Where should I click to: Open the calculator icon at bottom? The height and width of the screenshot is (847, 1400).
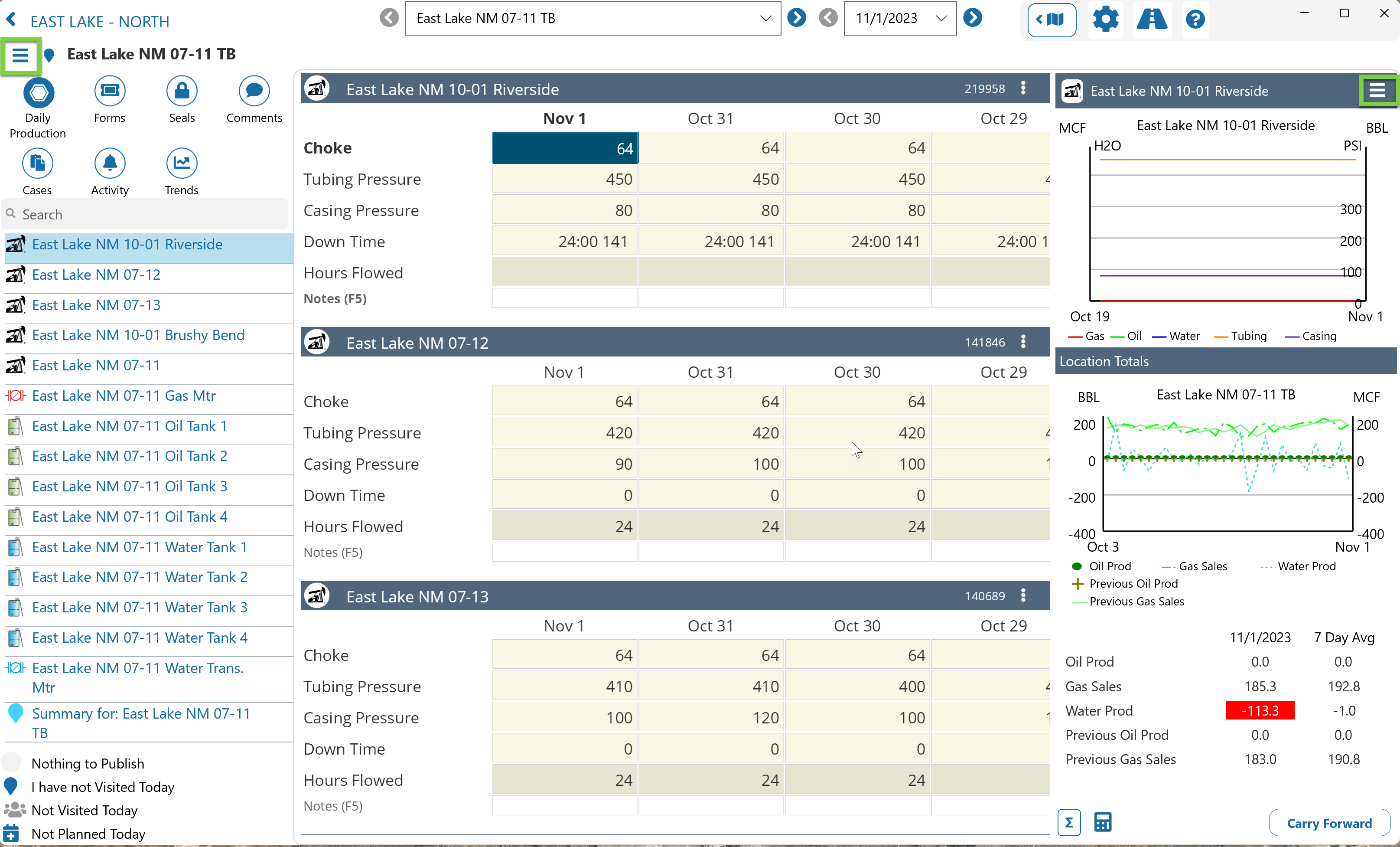(1102, 822)
